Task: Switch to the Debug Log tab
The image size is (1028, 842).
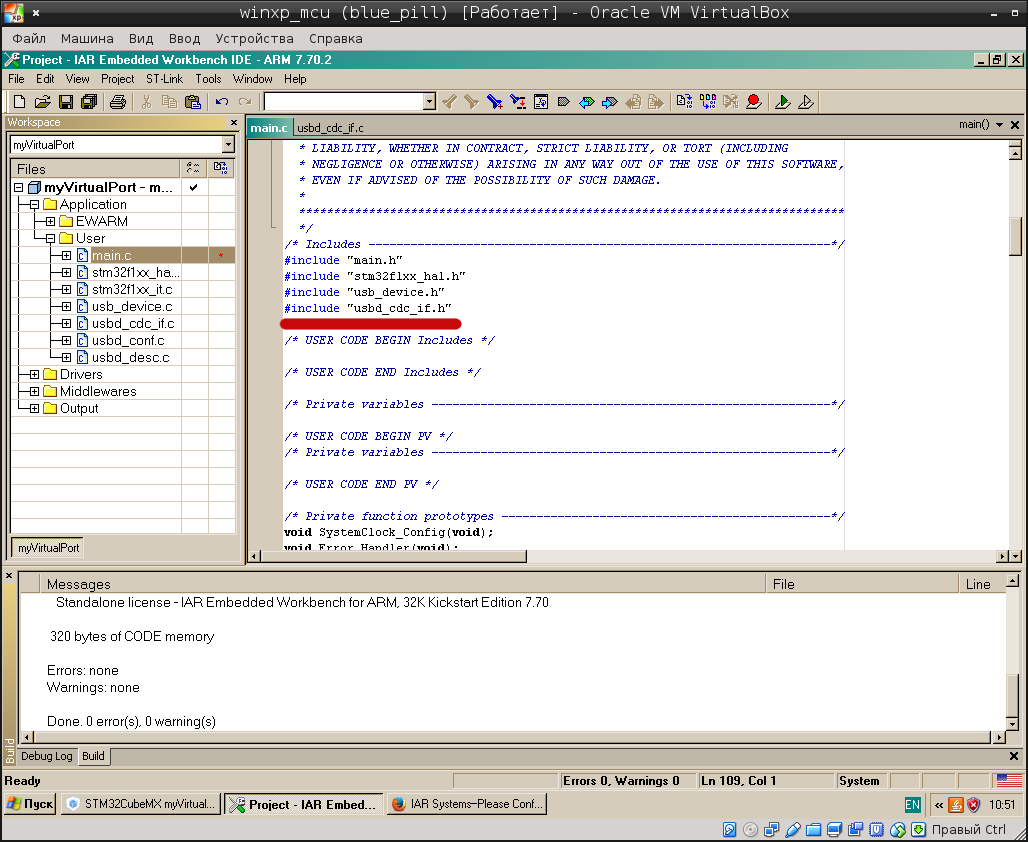Action: point(47,756)
